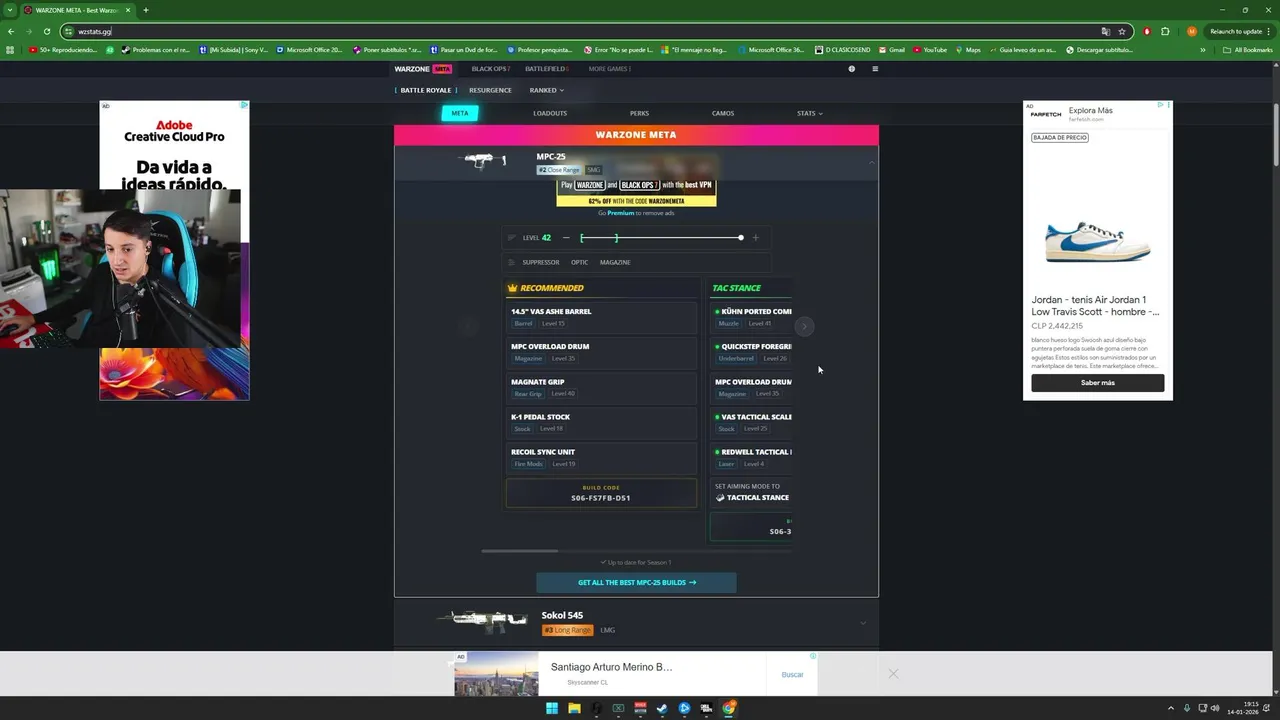Switch to the Meta tab
1280x720 pixels.
click(460, 113)
